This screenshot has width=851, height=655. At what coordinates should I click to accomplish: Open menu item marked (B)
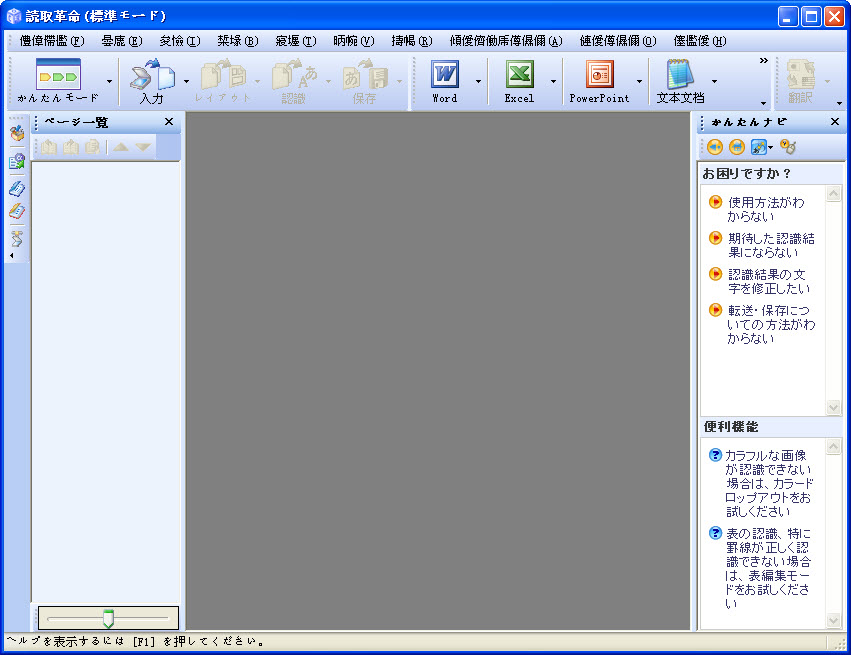pos(238,41)
